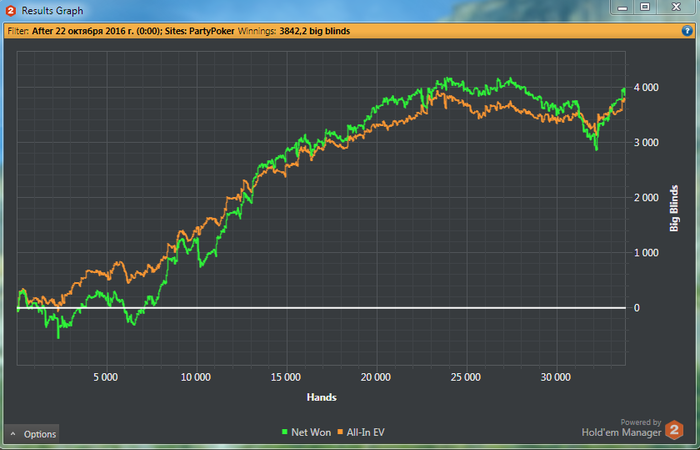The image size is (700, 450).
Task: Click the 25 000 hands axis label
Action: coord(466,377)
